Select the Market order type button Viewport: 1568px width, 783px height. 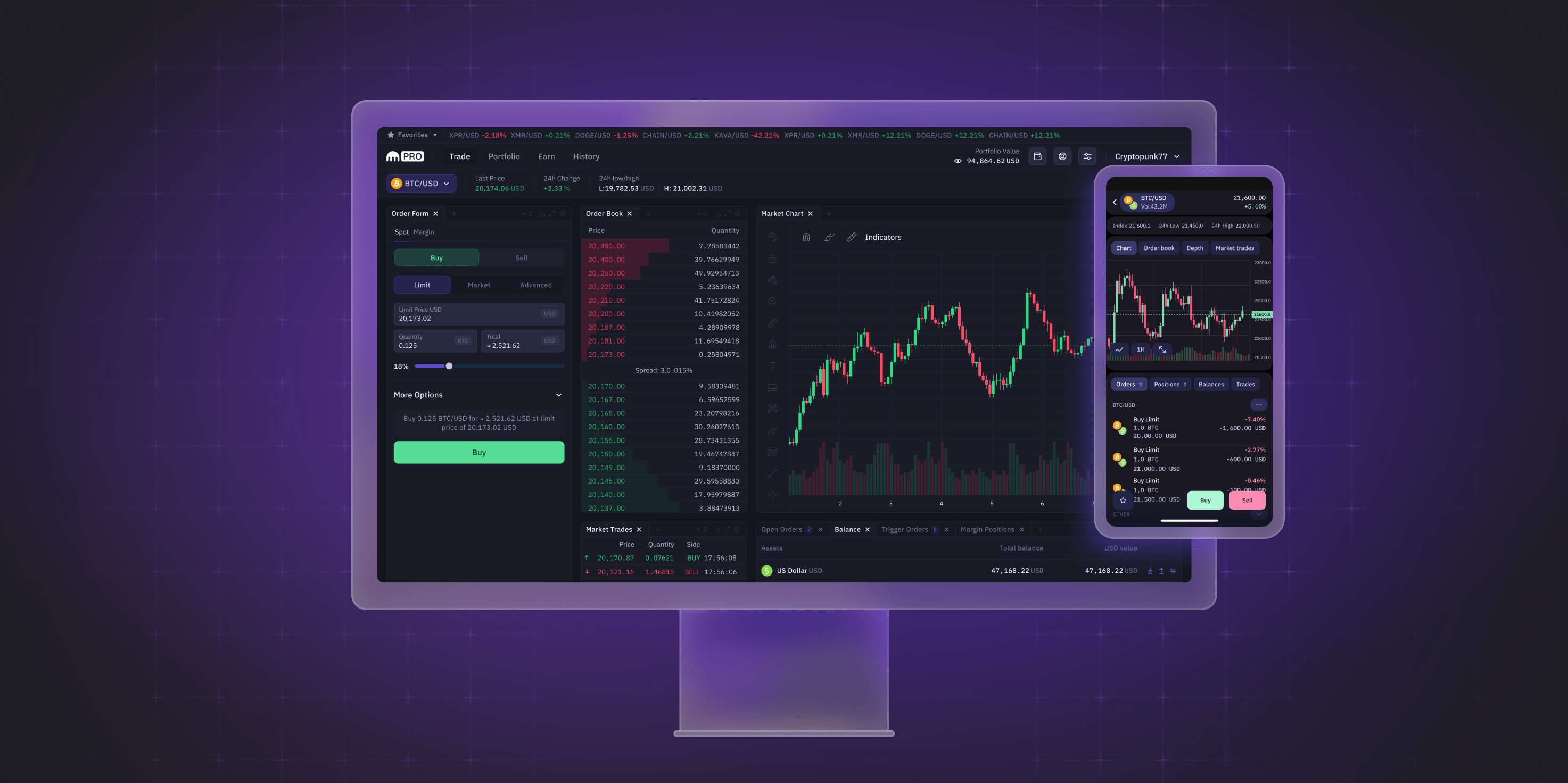pyautogui.click(x=478, y=285)
